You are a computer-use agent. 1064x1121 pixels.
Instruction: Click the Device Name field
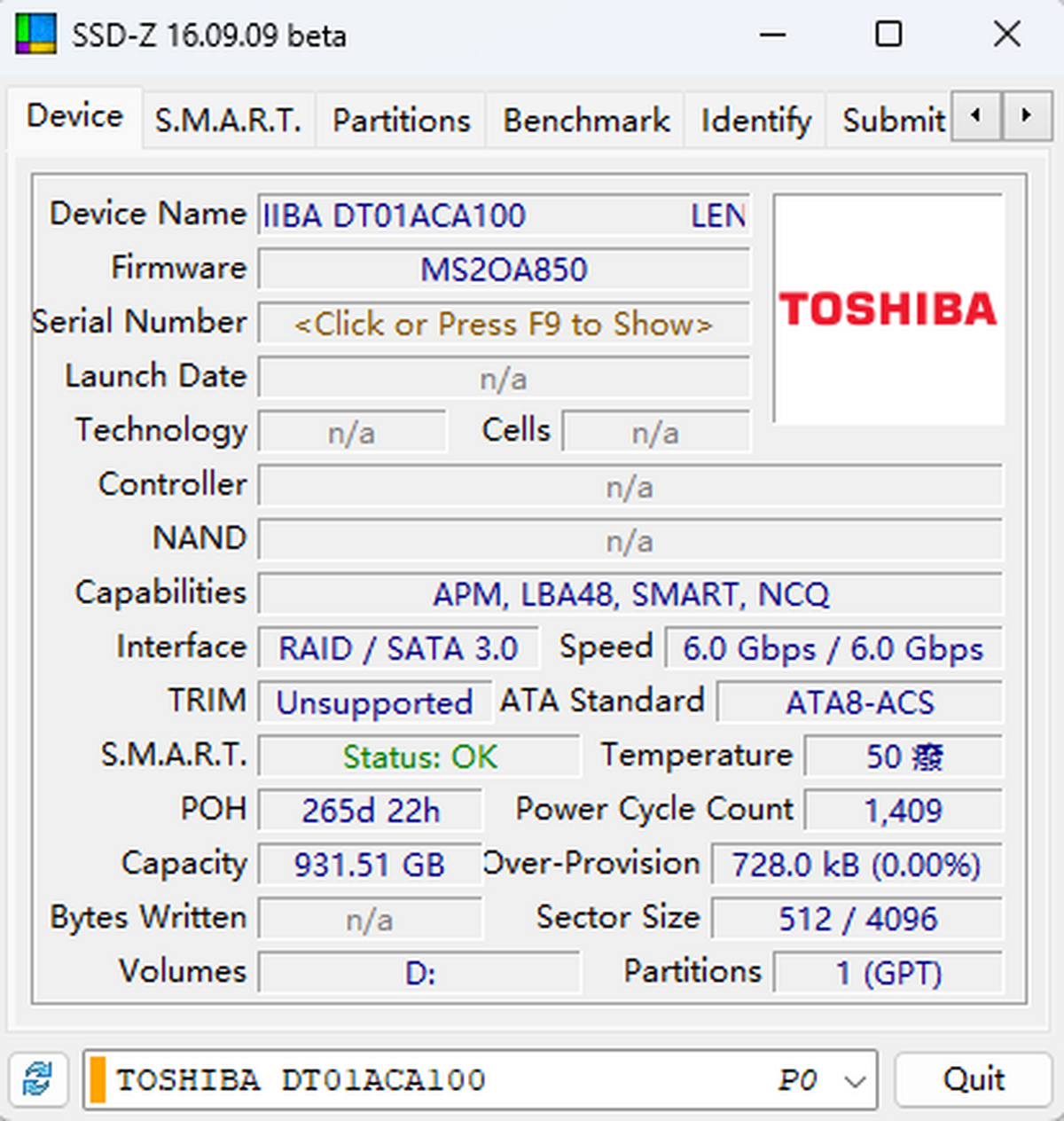pyautogui.click(x=503, y=216)
